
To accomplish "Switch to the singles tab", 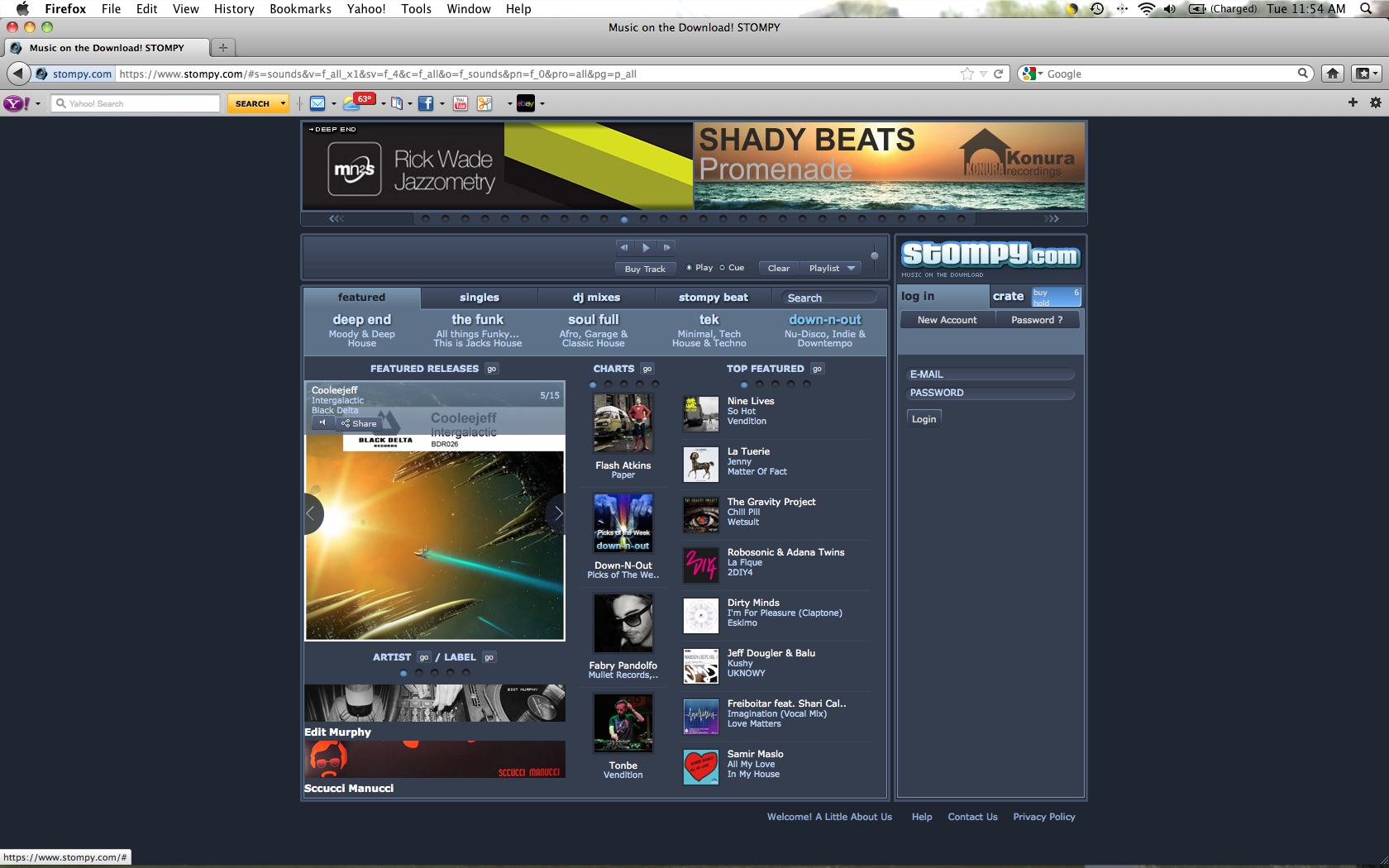I will pos(480,298).
